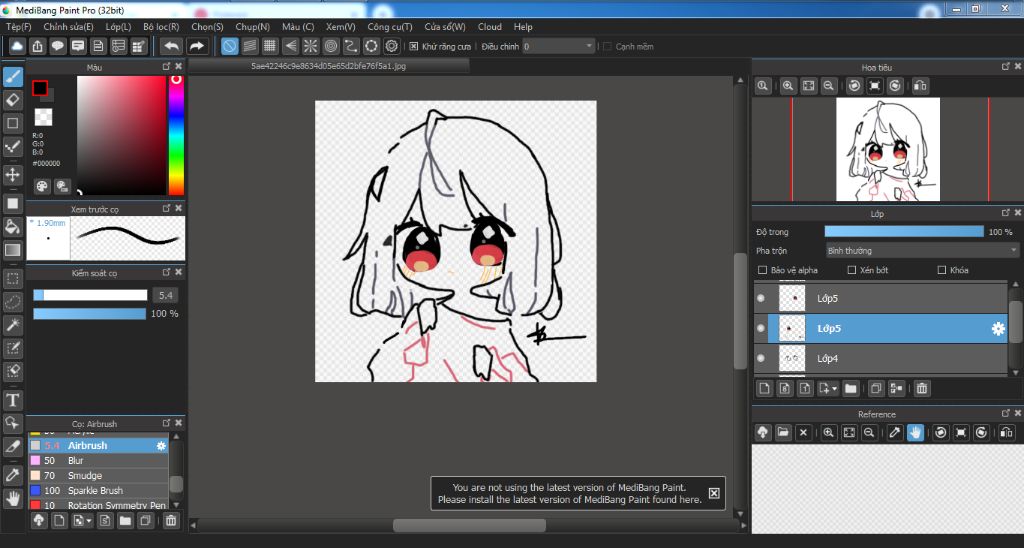Enable the Xén bớt checkbox
Image resolution: width=1024 pixels, height=548 pixels.
click(852, 270)
